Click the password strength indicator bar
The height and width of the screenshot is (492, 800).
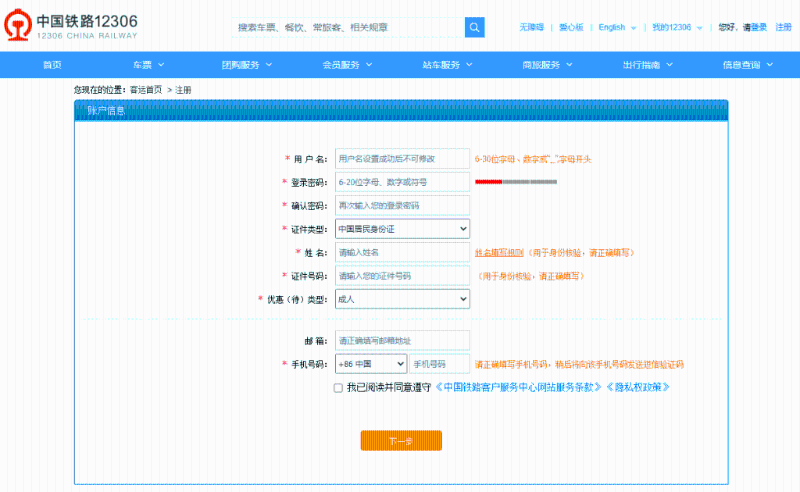tap(515, 182)
